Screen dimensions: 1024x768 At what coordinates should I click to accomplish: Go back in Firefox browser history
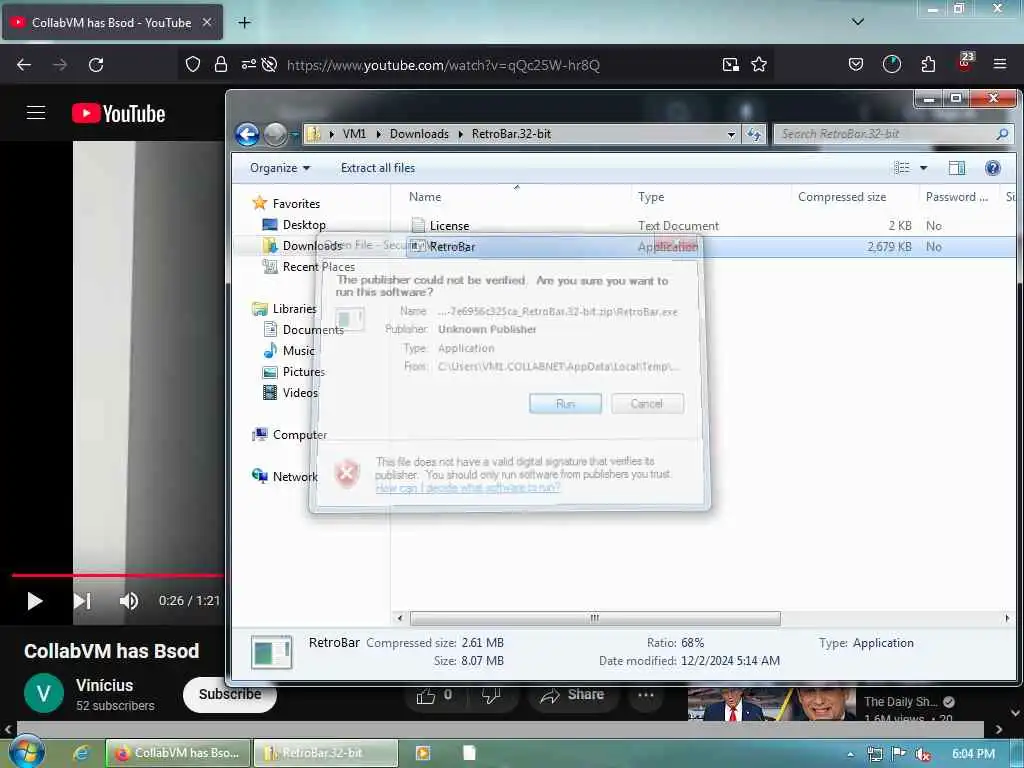pyautogui.click(x=24, y=65)
